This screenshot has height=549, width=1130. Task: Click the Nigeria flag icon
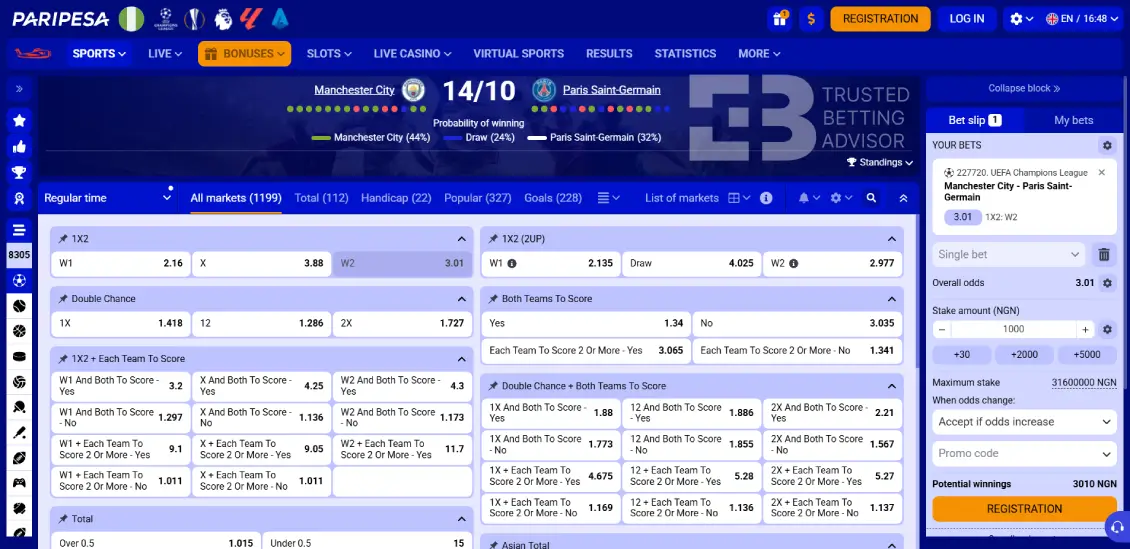pos(131,19)
